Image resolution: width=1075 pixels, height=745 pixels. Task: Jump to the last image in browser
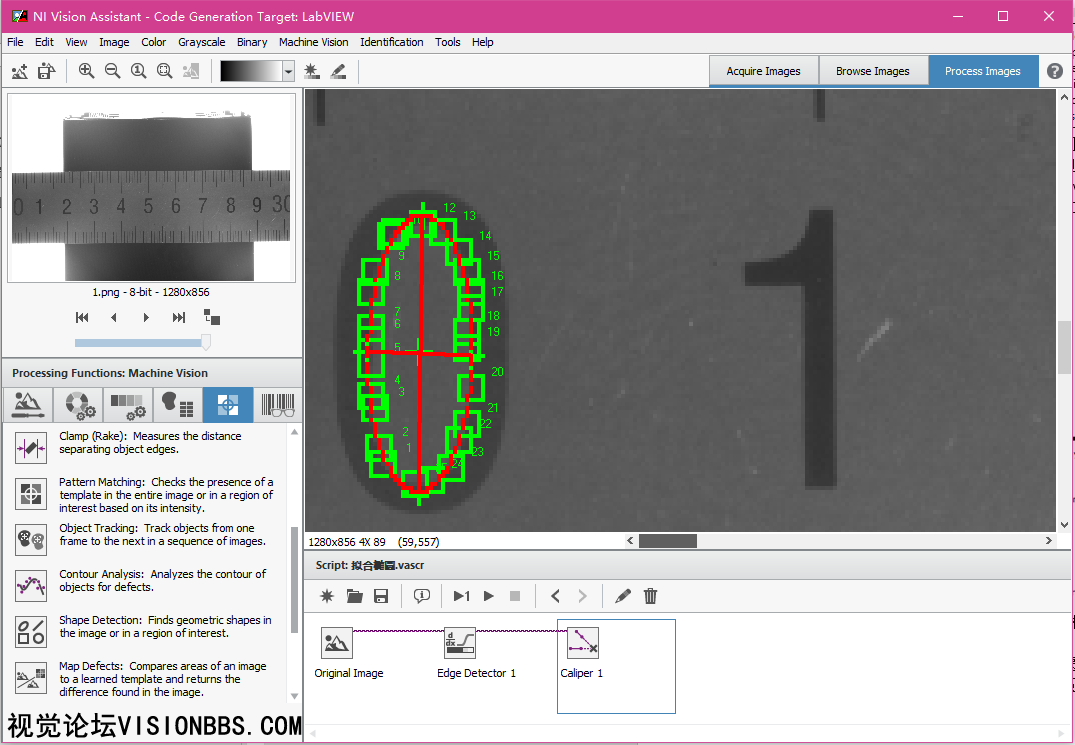pos(179,317)
